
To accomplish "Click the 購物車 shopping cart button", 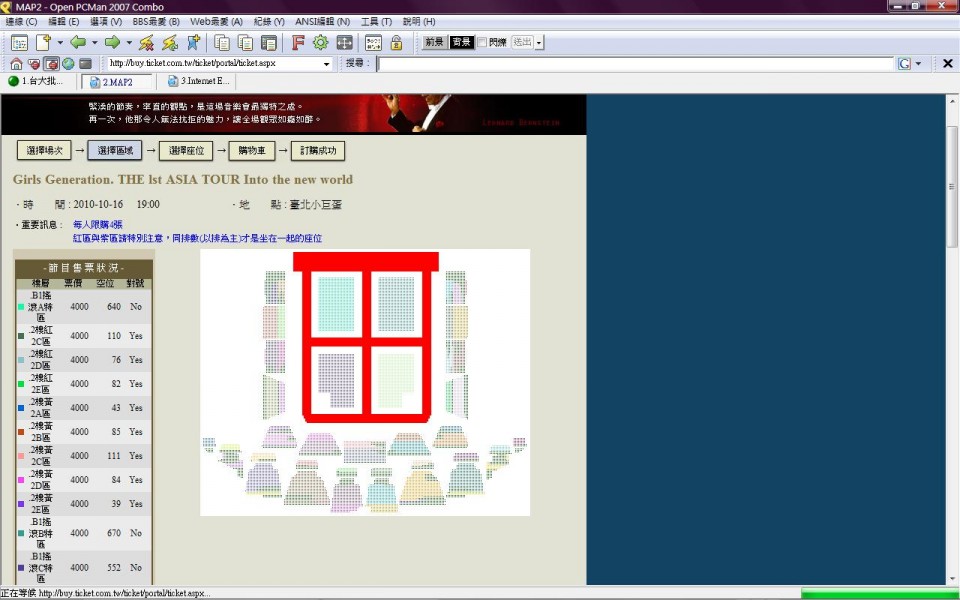I will coord(252,151).
